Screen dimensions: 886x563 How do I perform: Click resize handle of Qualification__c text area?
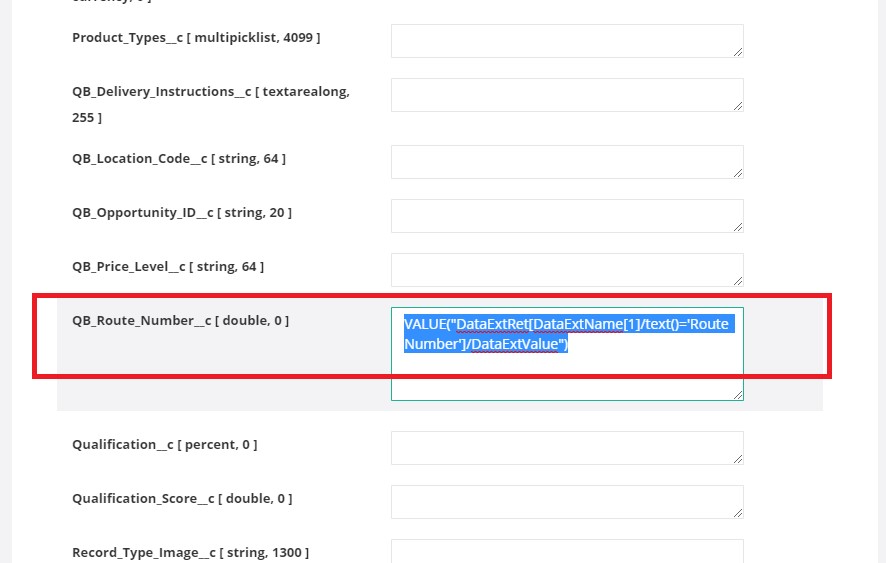click(x=738, y=459)
